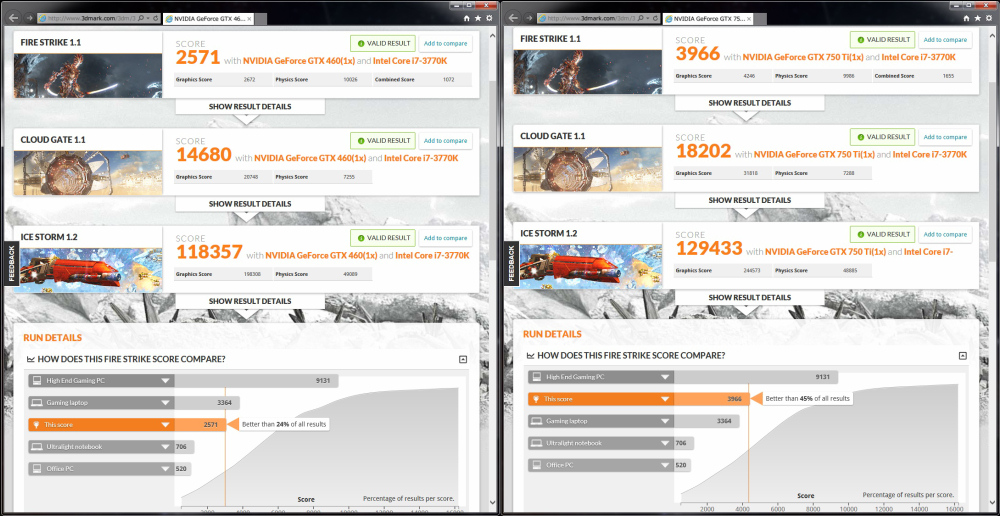
Task: Refresh the page in the left browser window
Action: (x=156, y=18)
